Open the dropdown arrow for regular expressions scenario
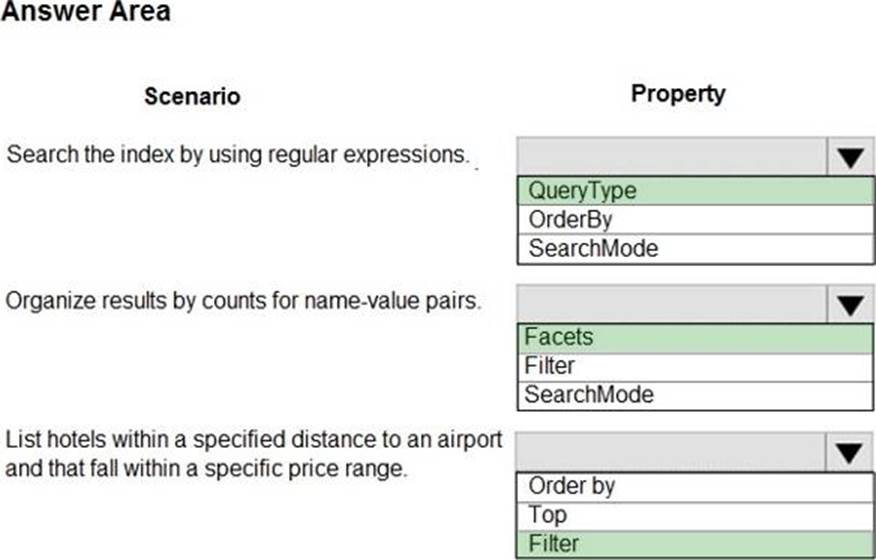 (x=850, y=158)
